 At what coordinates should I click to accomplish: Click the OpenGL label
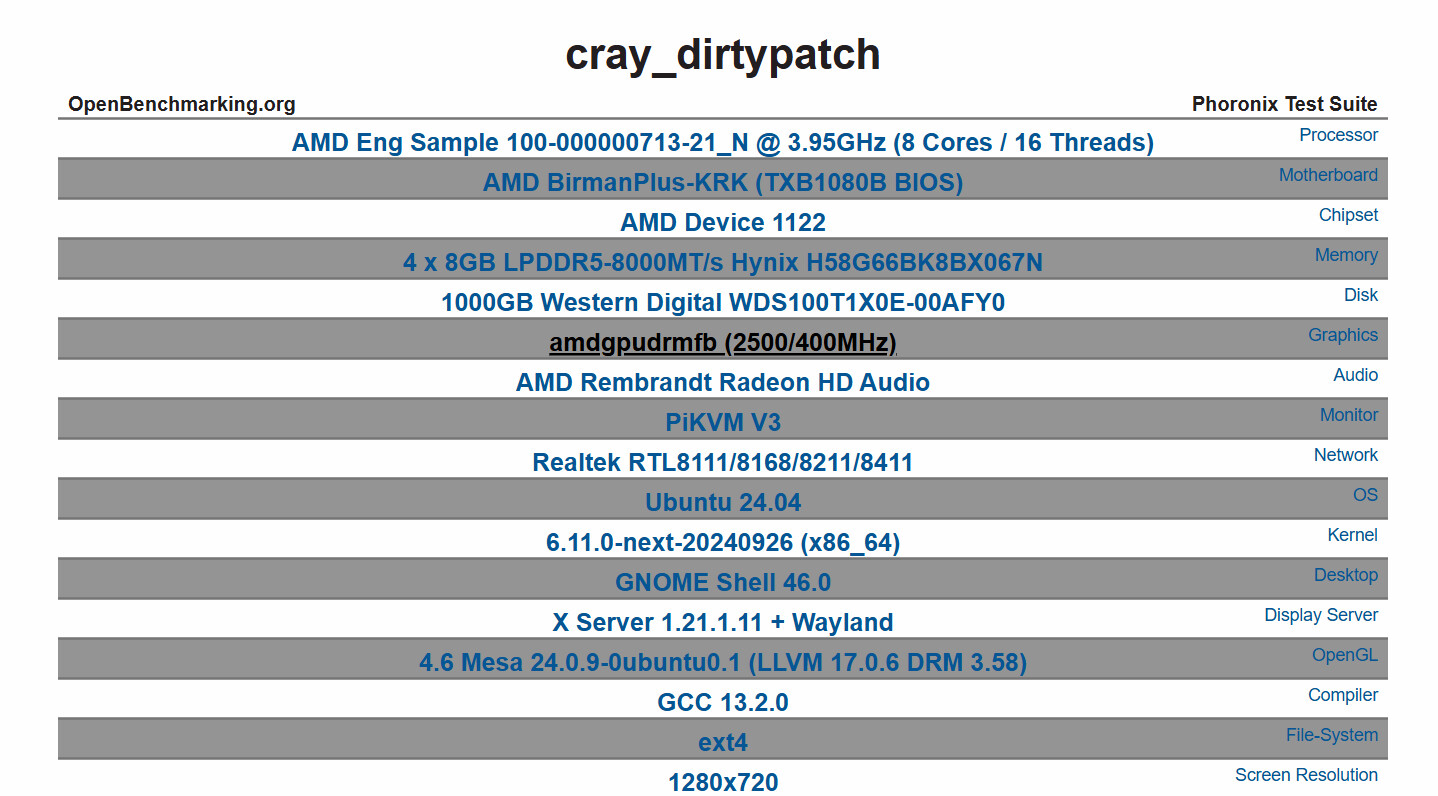(x=1345, y=655)
